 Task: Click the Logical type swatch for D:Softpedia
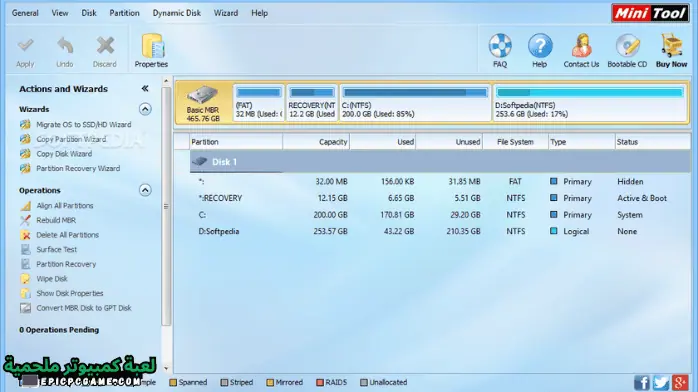[554, 231]
